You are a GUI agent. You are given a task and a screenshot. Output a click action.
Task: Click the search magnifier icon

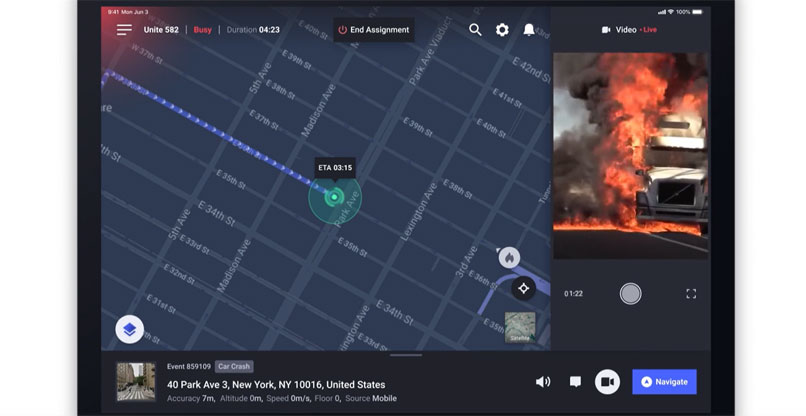tap(475, 30)
